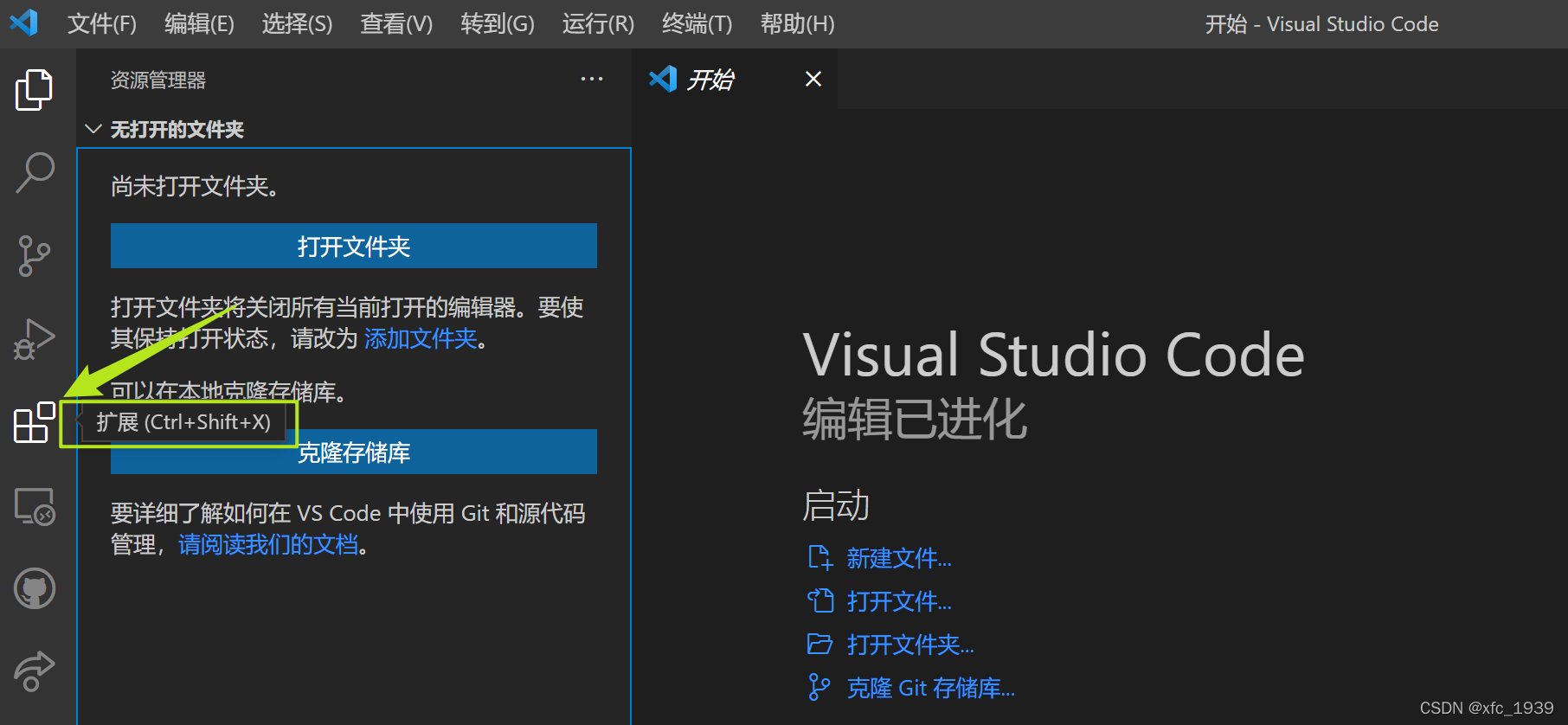Open the explorer panel more actions (...)
The image size is (1568, 725).
(x=592, y=79)
